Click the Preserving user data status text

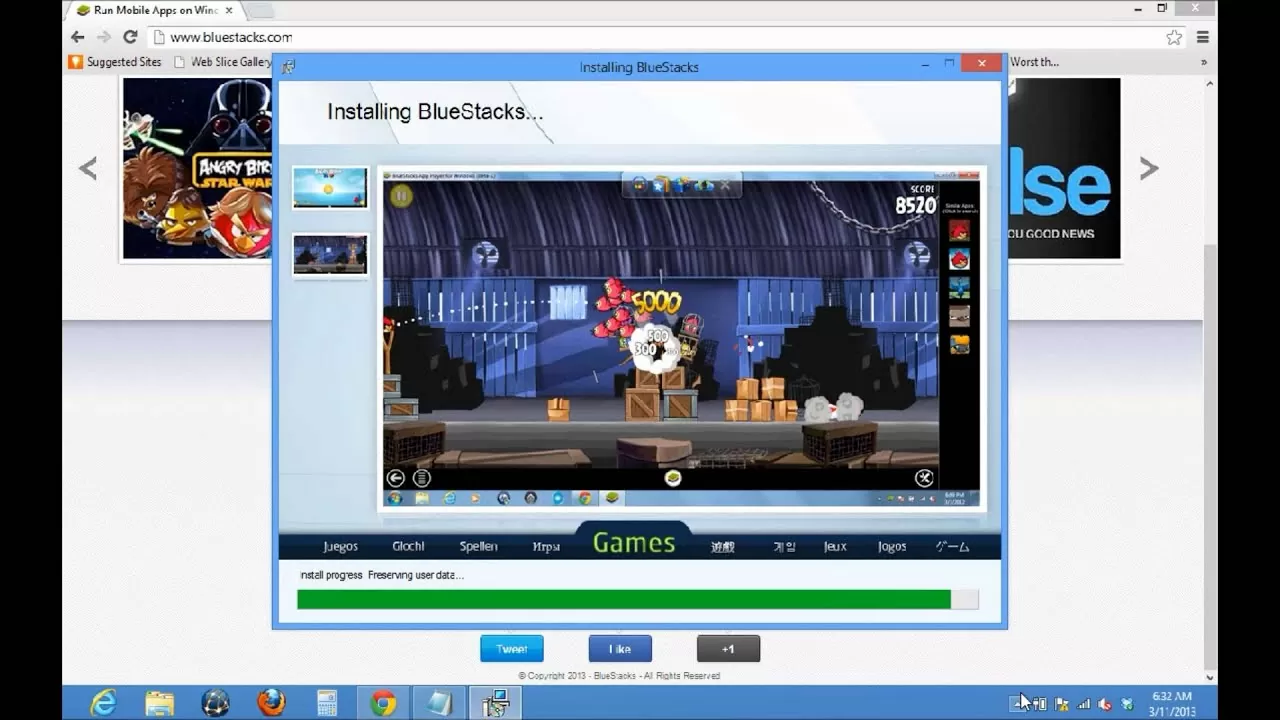[x=415, y=575]
